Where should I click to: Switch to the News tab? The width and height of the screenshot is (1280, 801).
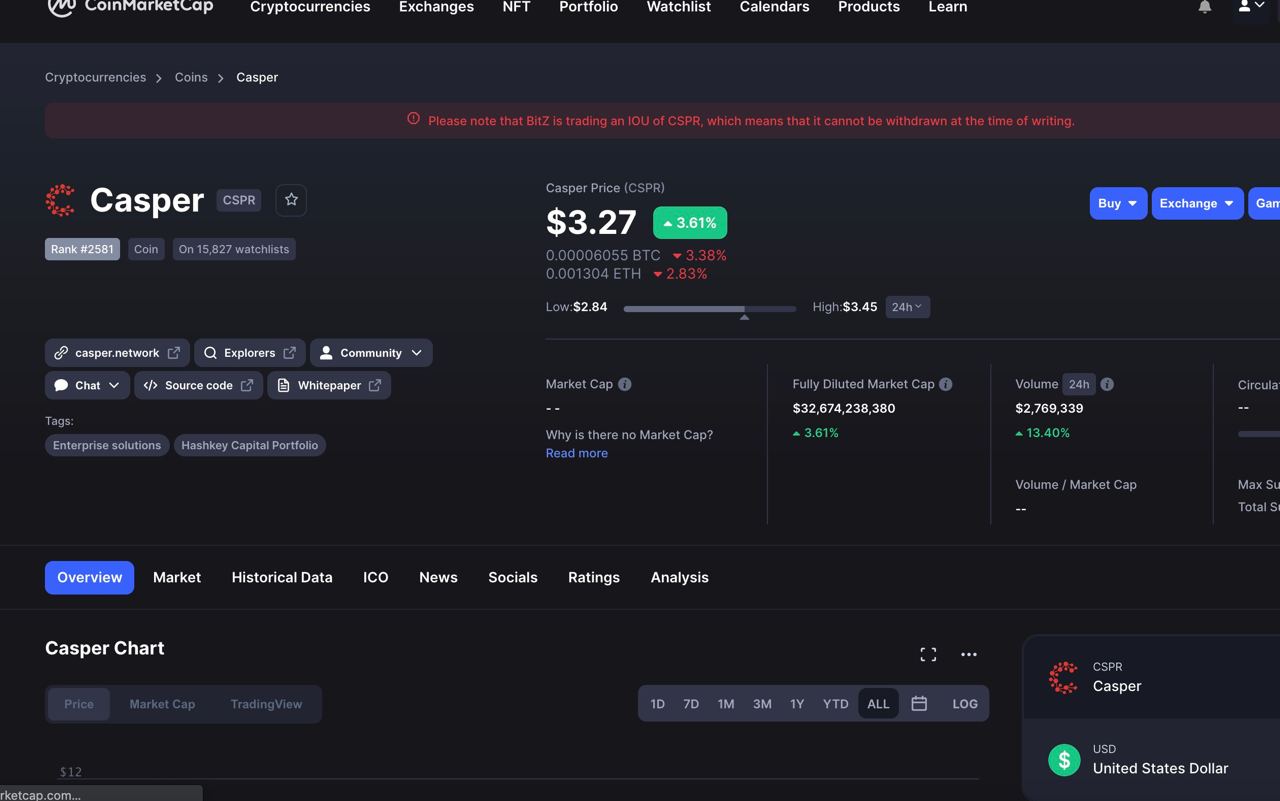click(x=438, y=578)
